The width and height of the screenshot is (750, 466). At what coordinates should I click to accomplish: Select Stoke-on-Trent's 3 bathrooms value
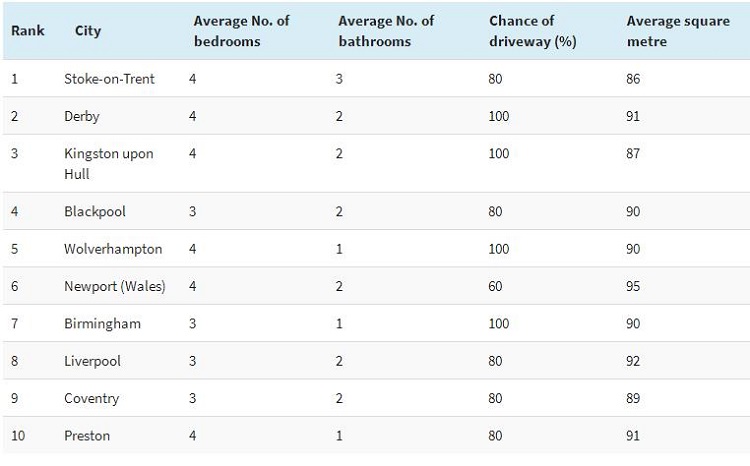click(x=339, y=79)
